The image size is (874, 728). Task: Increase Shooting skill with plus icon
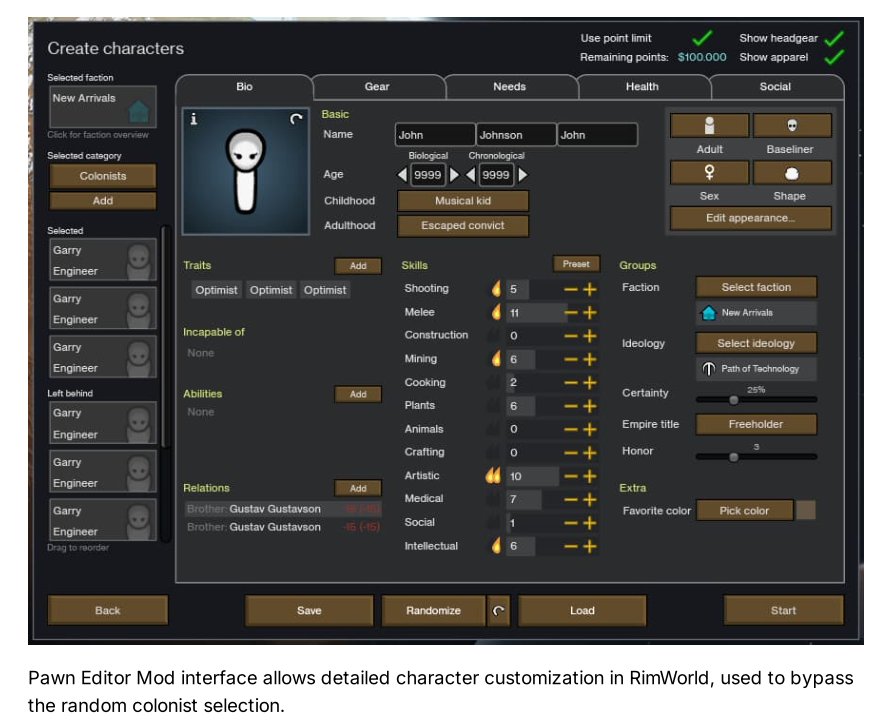click(x=590, y=289)
